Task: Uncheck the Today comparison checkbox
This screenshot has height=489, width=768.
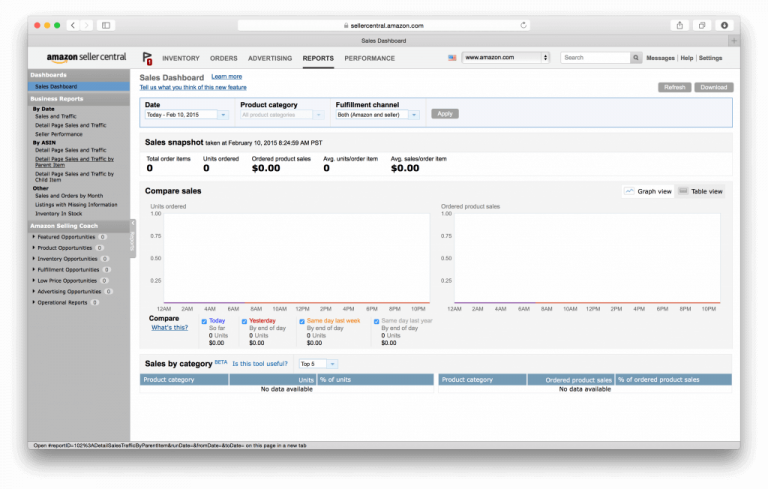Action: [205, 322]
